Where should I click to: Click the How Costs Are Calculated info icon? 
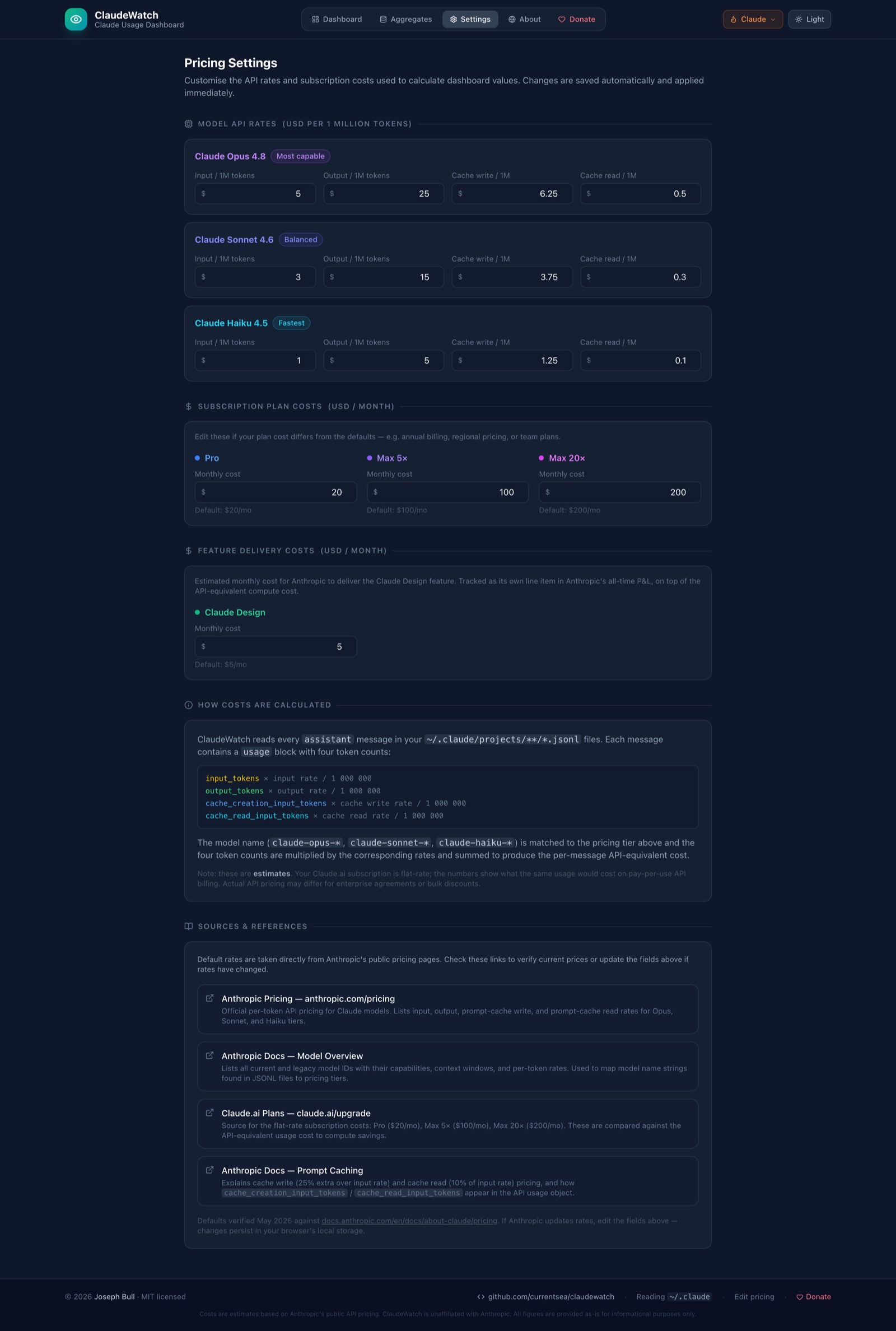[189, 705]
